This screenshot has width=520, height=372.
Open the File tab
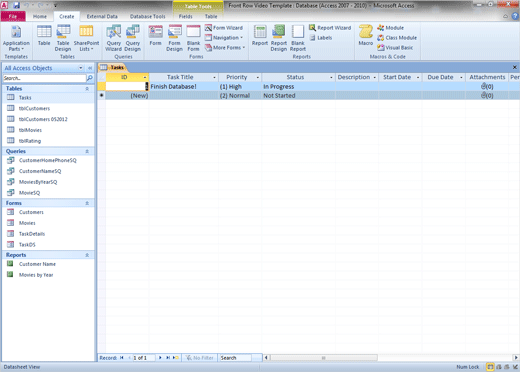[x=13, y=16]
